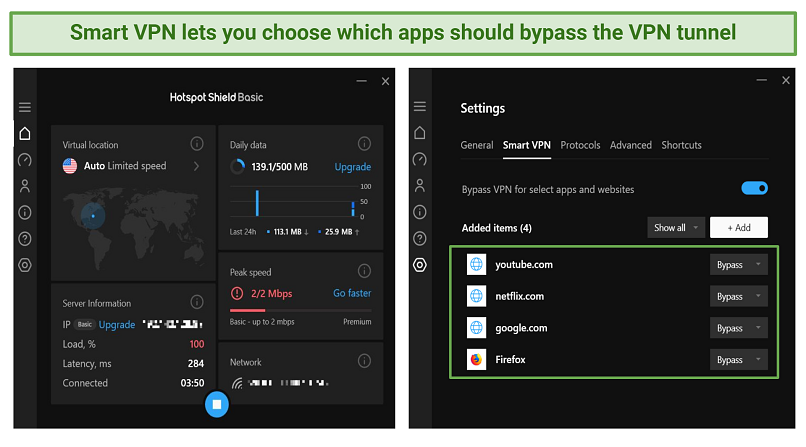Click the Firefox app icon
The image size is (806, 447).
477,360
